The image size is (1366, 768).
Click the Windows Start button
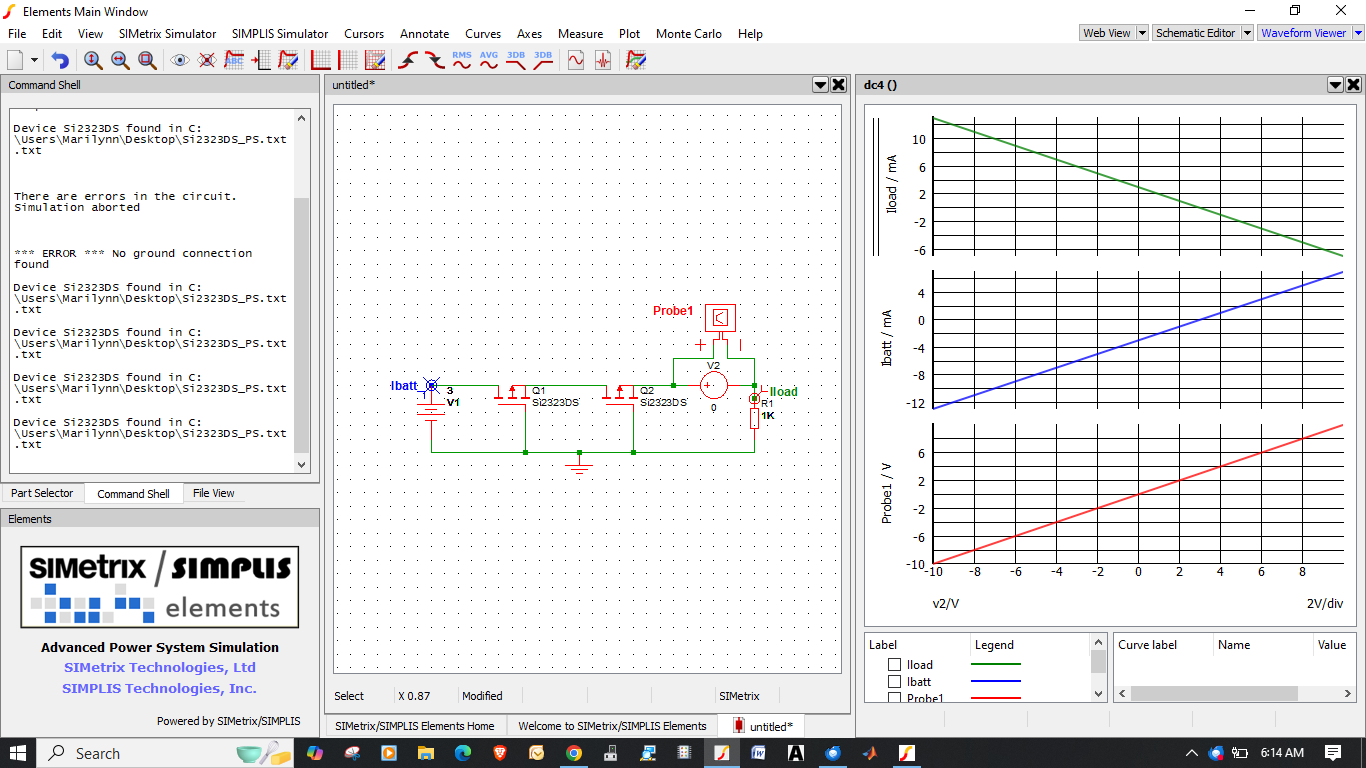coord(18,753)
